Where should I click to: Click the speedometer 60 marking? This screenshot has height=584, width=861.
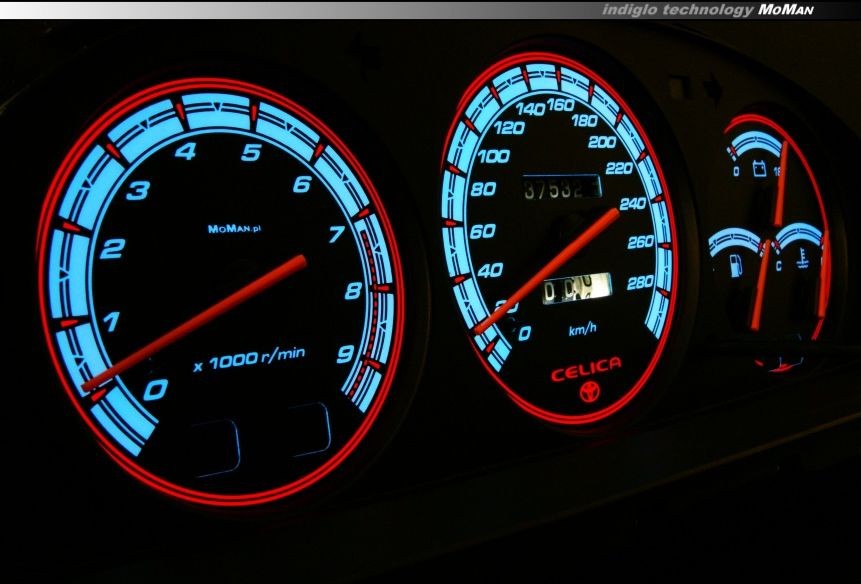tap(483, 231)
